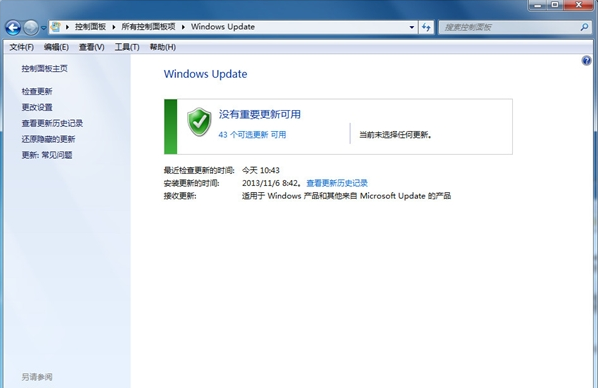Click the magnifier search icon

[x=584, y=27]
